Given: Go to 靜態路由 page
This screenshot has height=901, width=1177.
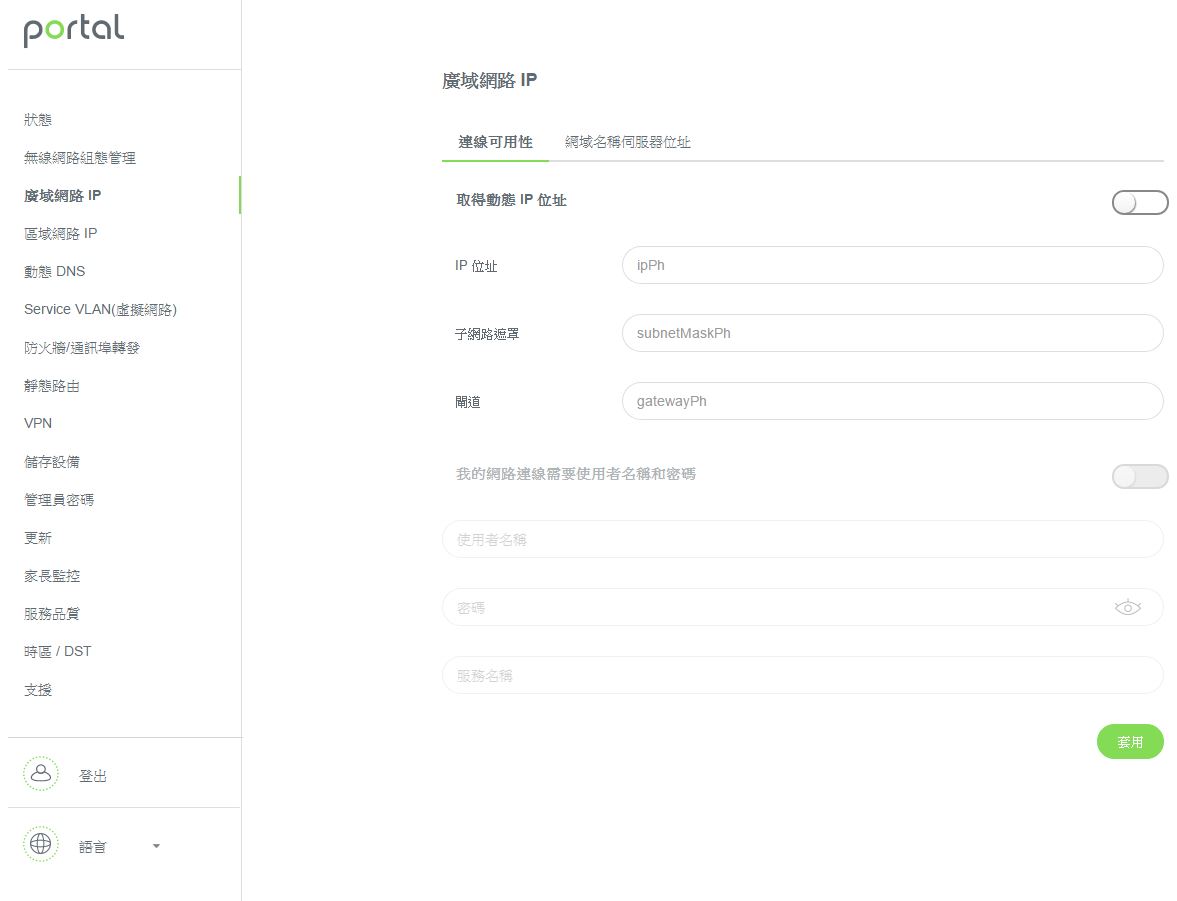Looking at the screenshot, I should pyautogui.click(x=52, y=386).
